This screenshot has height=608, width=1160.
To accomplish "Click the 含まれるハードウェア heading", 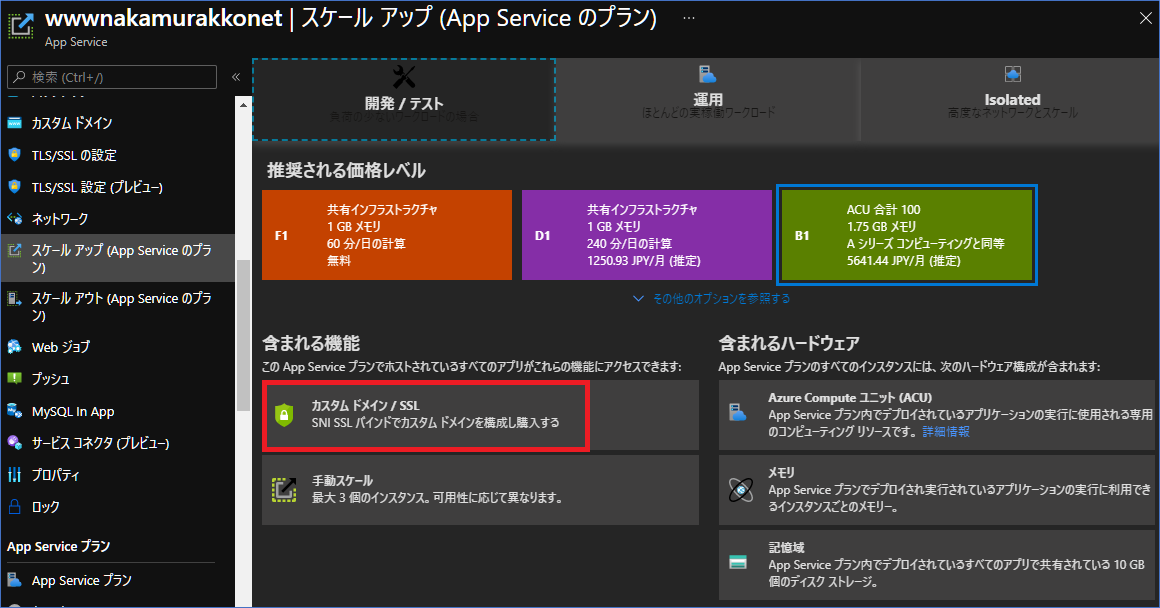I will [789, 343].
